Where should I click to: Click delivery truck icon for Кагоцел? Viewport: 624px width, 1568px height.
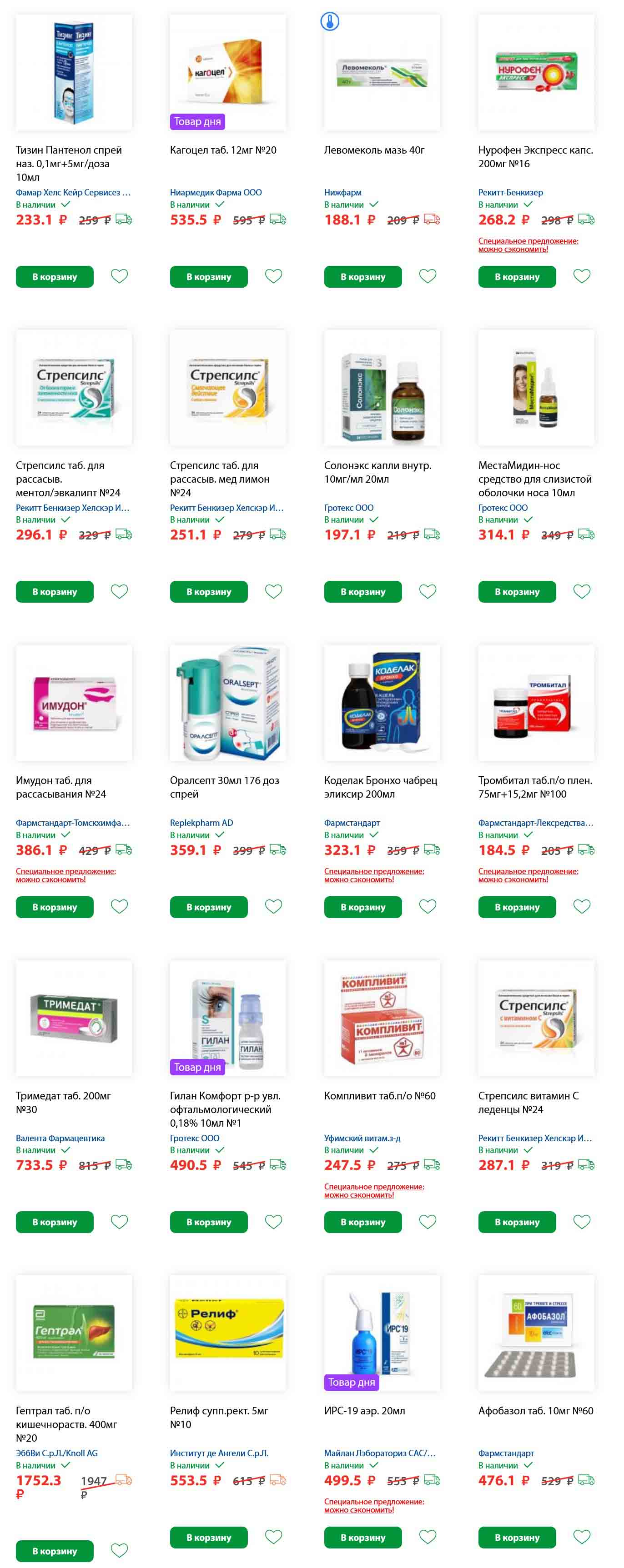(278, 219)
